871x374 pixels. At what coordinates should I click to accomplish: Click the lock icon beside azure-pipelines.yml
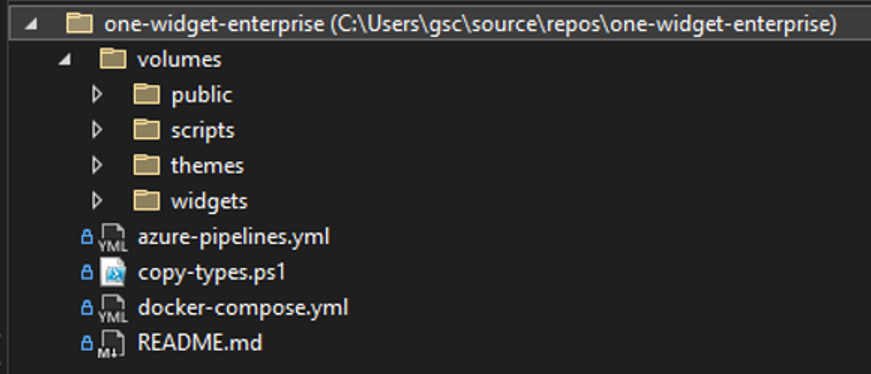click(x=87, y=237)
